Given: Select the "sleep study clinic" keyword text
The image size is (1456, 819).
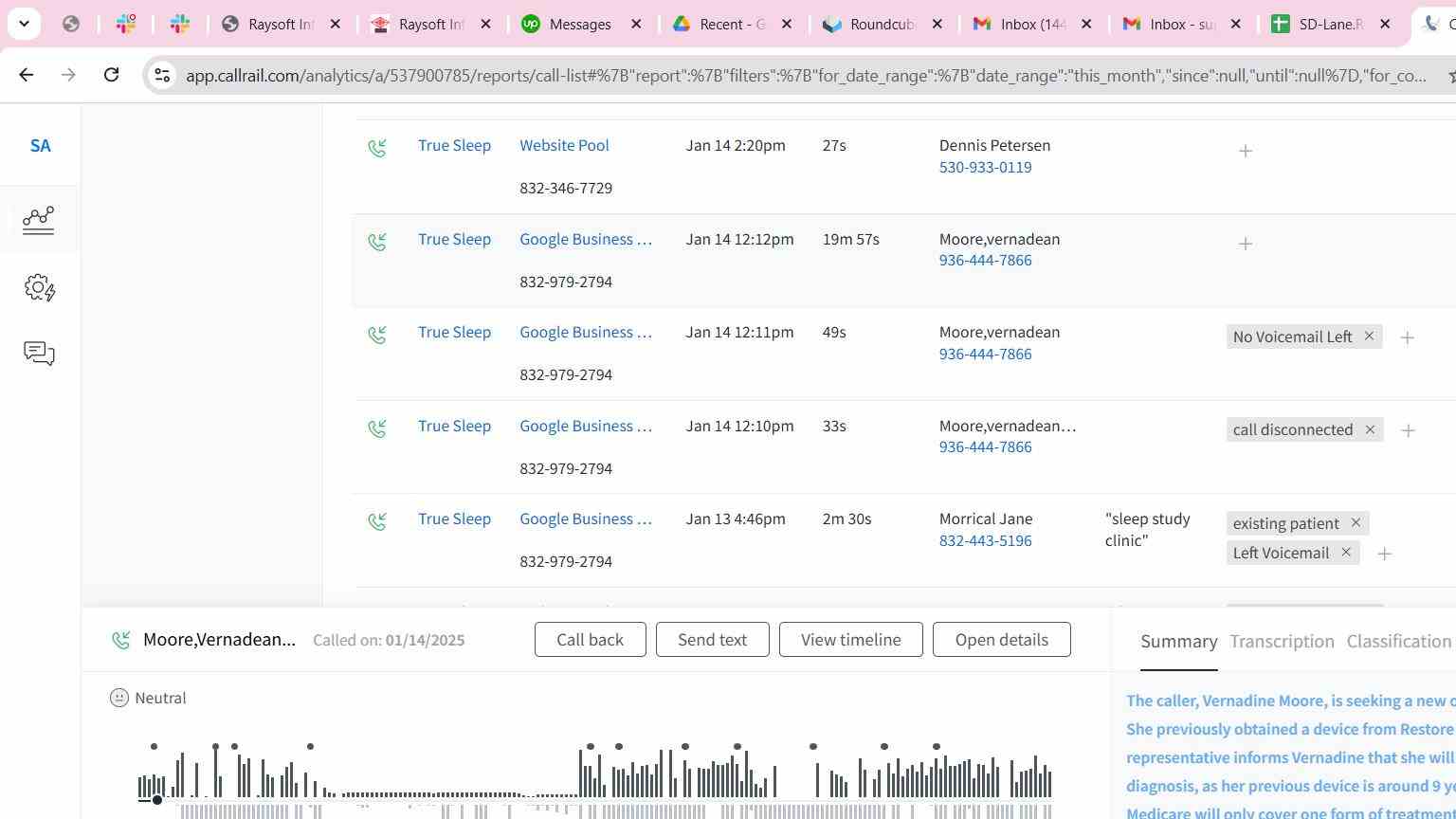Looking at the screenshot, I should pos(1147,530).
